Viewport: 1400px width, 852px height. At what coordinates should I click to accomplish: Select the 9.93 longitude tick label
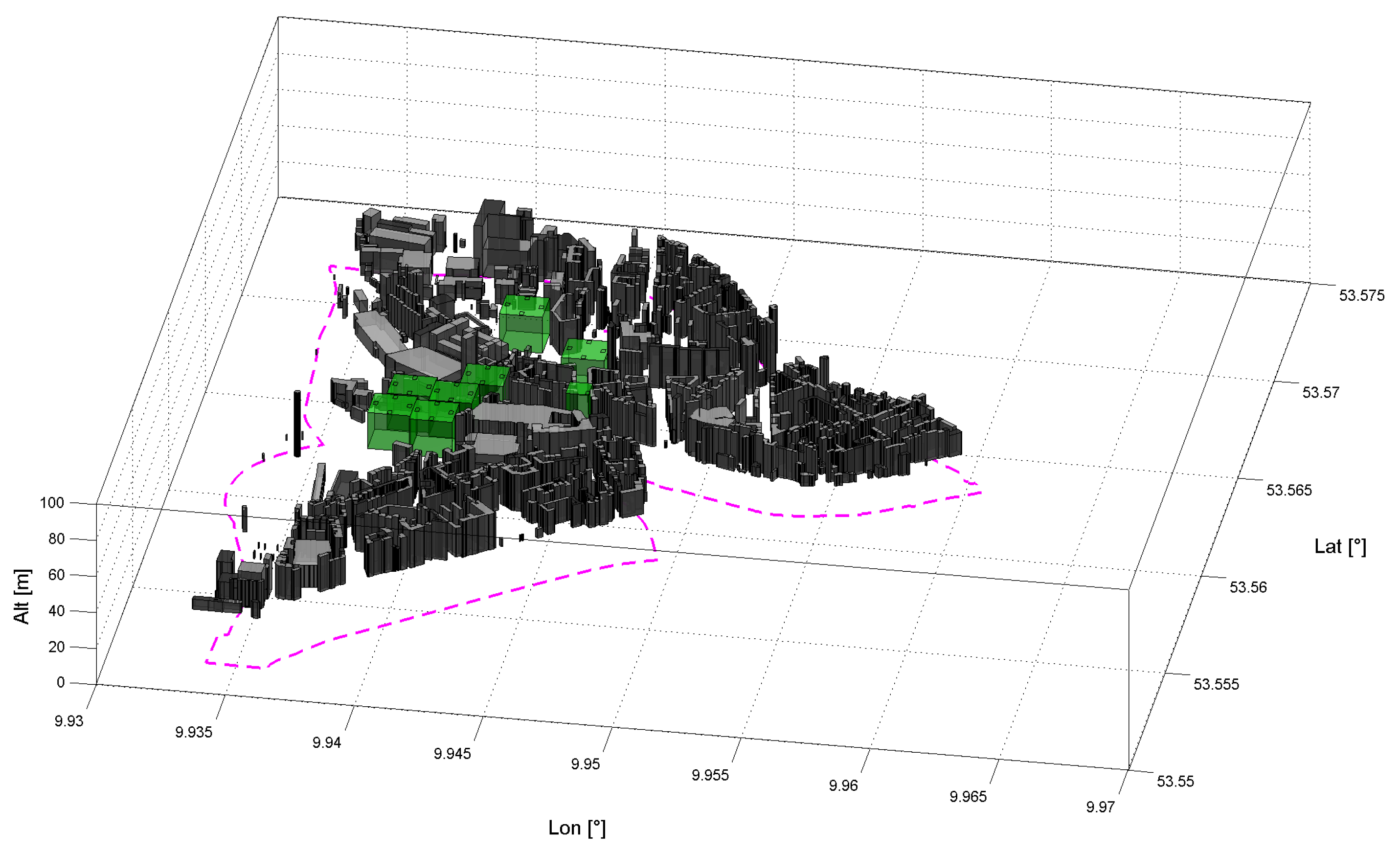click(x=69, y=721)
